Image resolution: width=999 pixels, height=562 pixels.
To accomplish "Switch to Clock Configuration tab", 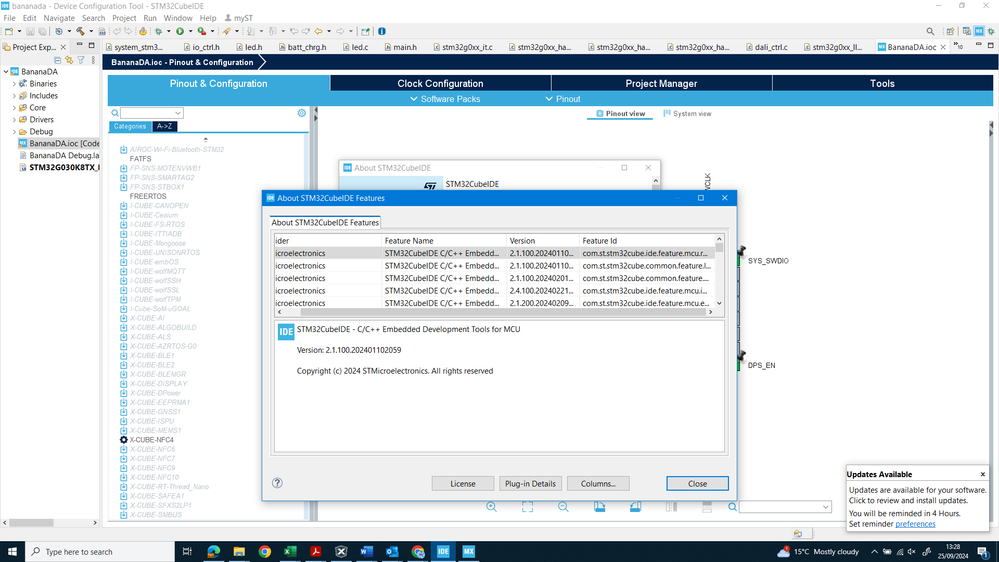I will click(440, 83).
